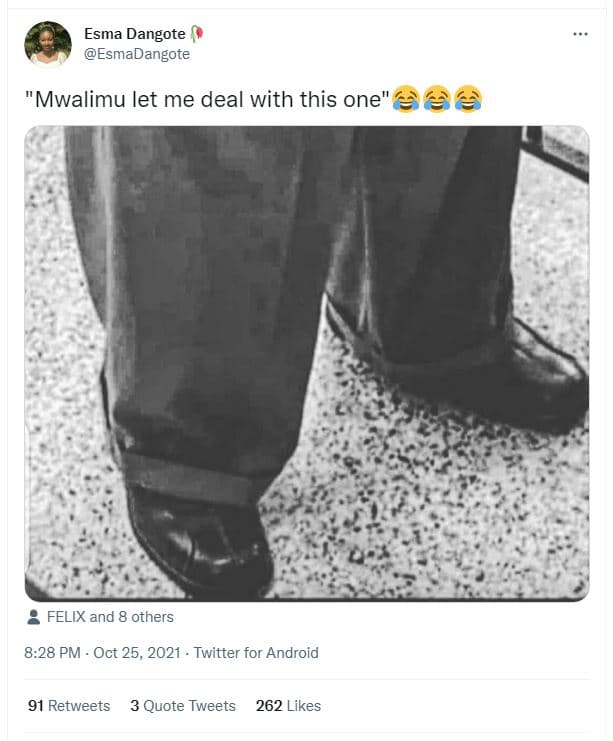
Task: Click the tagged people person icon
Action: [34, 617]
